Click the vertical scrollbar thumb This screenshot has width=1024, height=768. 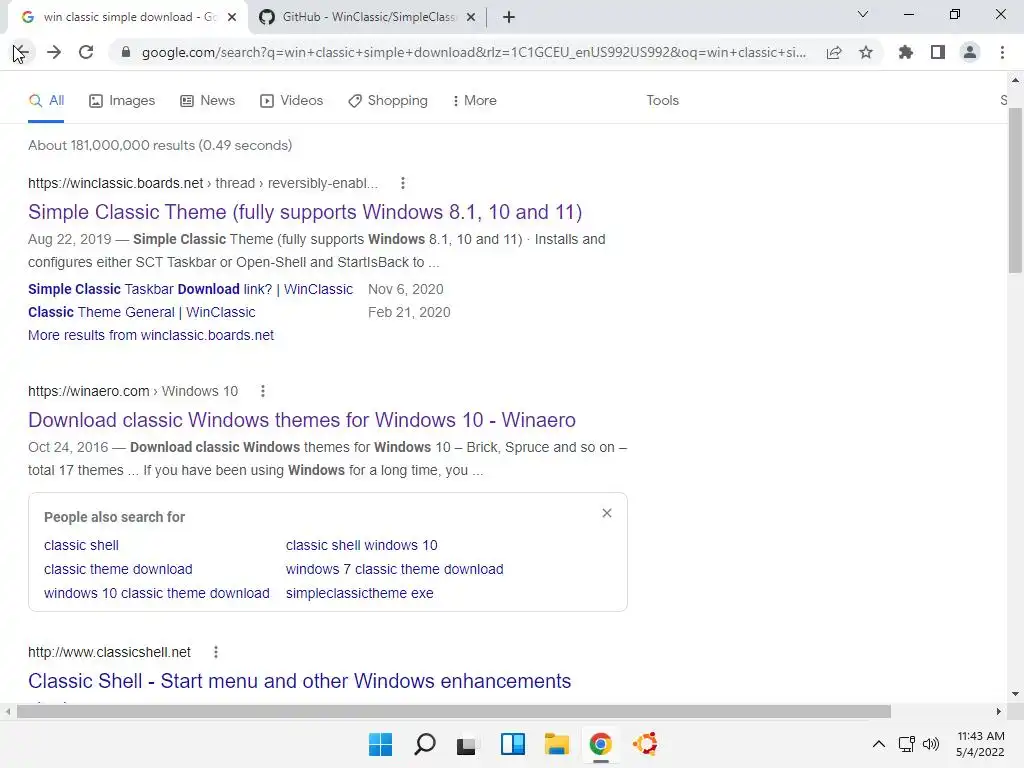(1015, 190)
